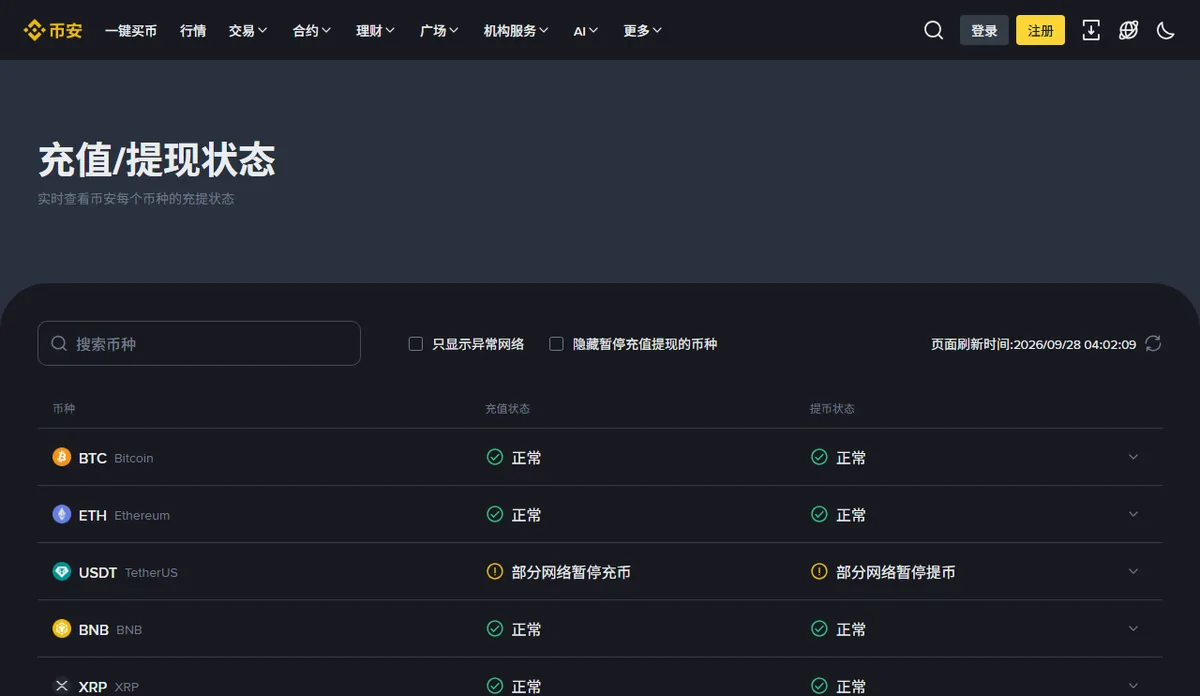Viewport: 1200px width, 696px height.
Task: Expand the ETH row chevron
Action: pyautogui.click(x=1133, y=514)
